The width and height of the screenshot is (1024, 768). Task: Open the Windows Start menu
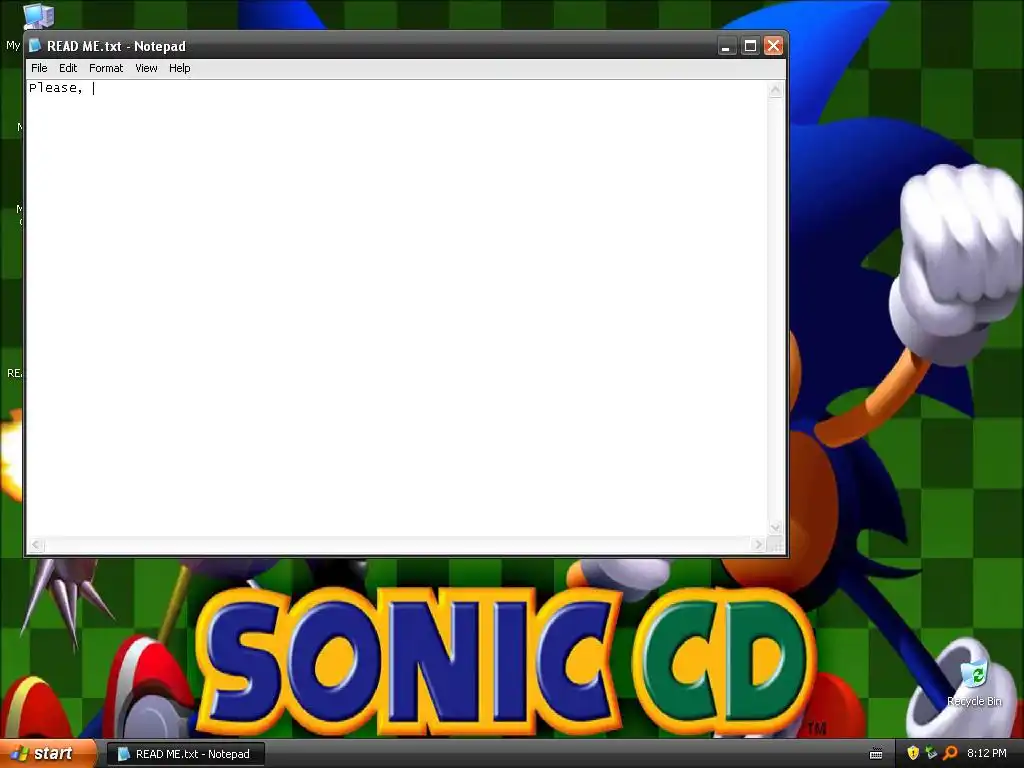tap(46, 754)
